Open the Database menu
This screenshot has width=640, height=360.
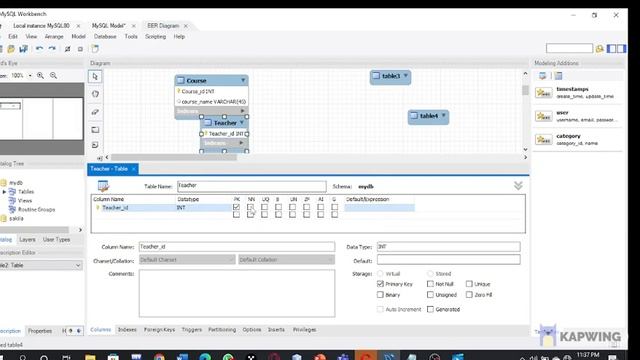click(105, 36)
